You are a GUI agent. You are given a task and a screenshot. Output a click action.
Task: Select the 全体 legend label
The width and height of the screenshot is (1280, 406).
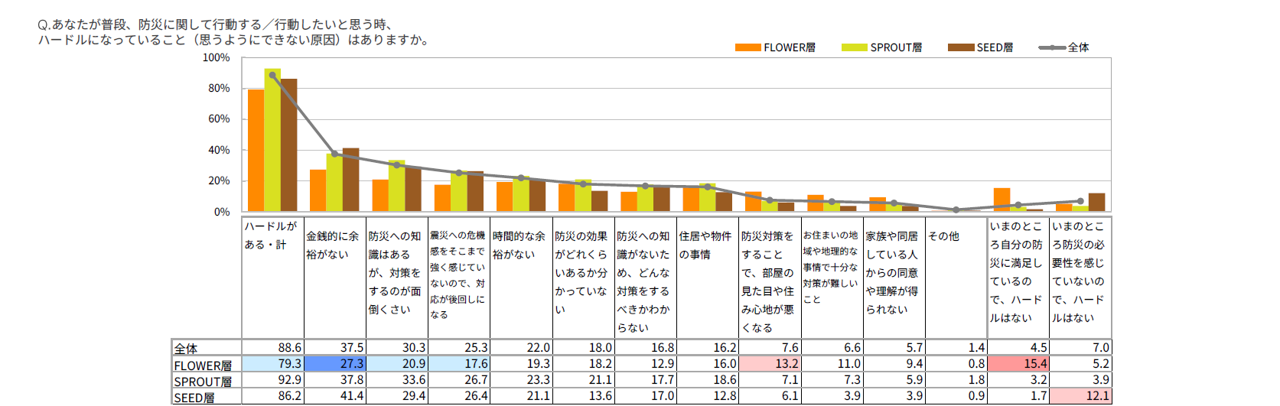[1078, 47]
